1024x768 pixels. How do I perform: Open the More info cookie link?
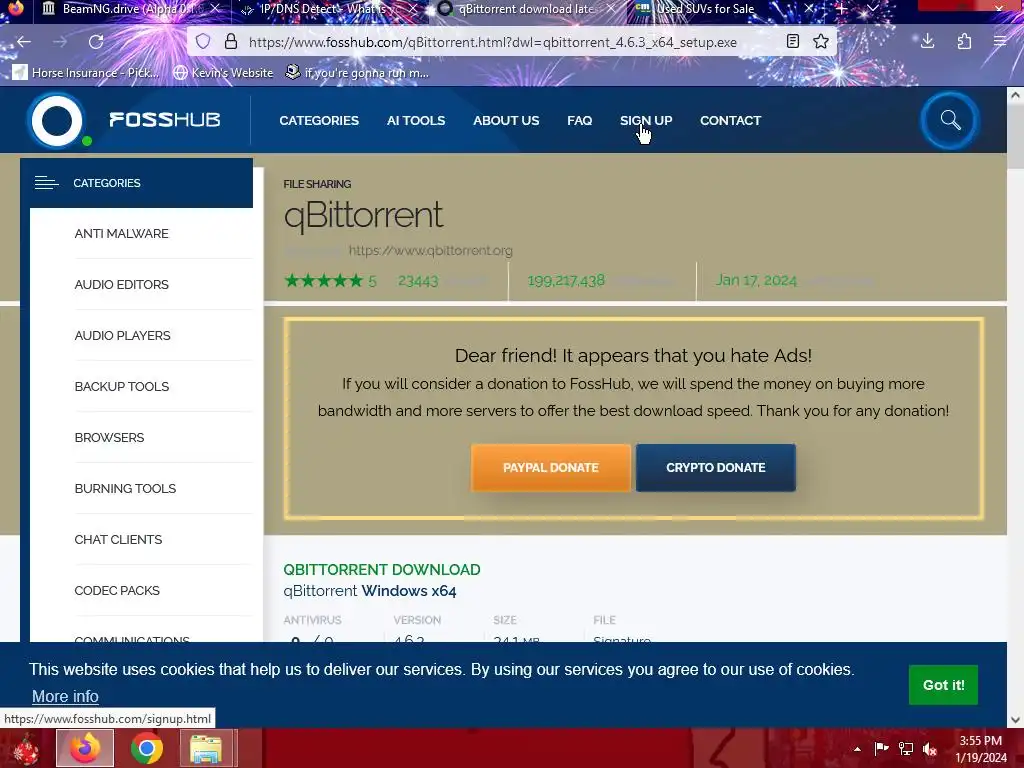65,696
